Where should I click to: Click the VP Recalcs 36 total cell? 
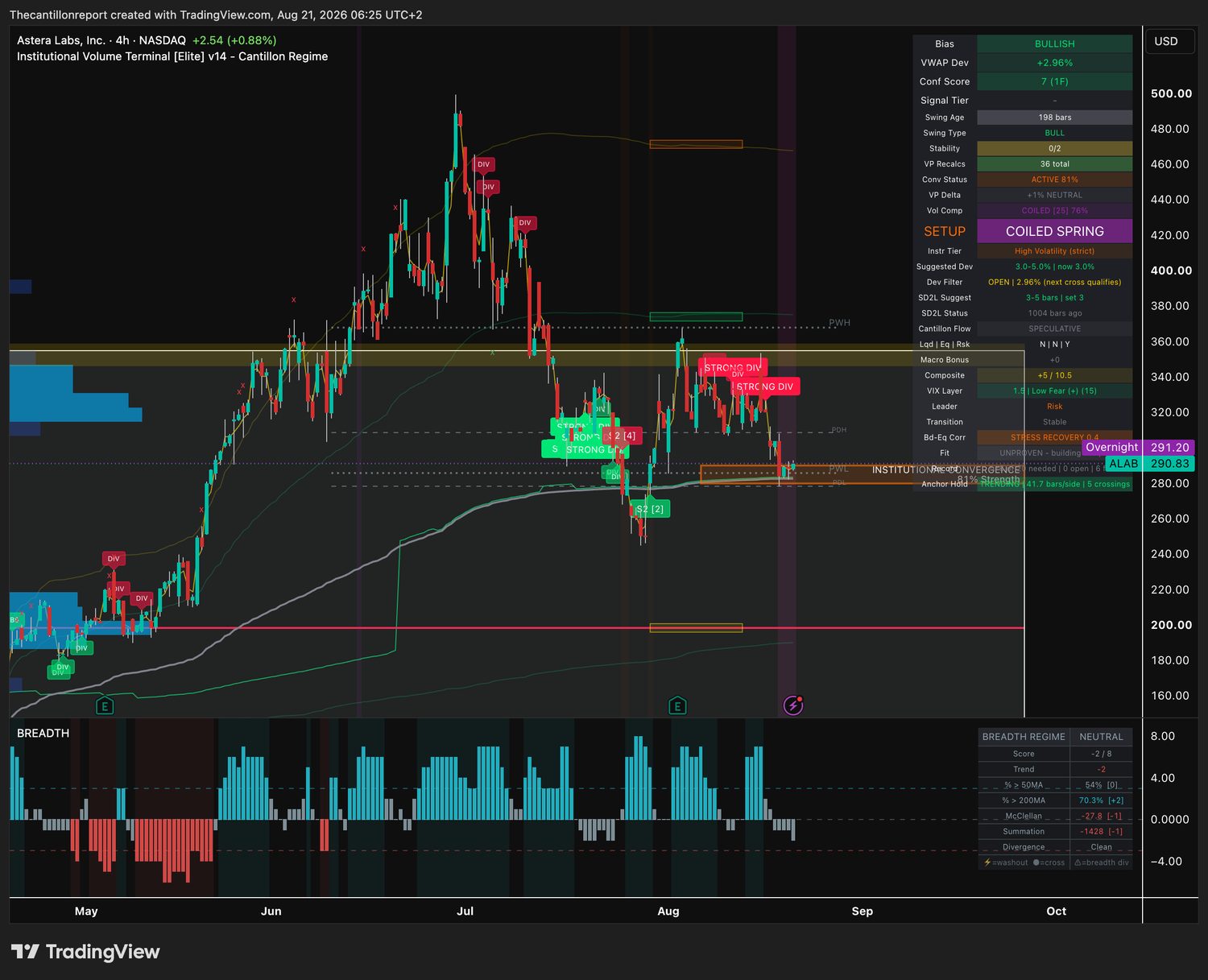coord(1055,164)
